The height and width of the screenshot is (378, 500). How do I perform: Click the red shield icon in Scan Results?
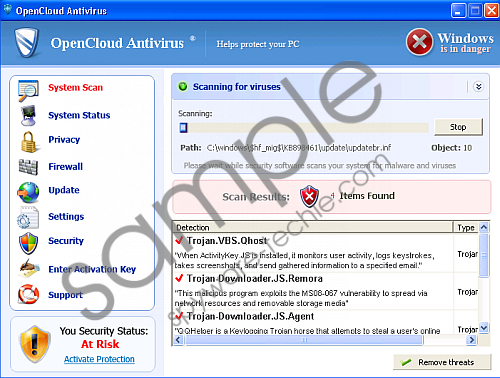[309, 196]
